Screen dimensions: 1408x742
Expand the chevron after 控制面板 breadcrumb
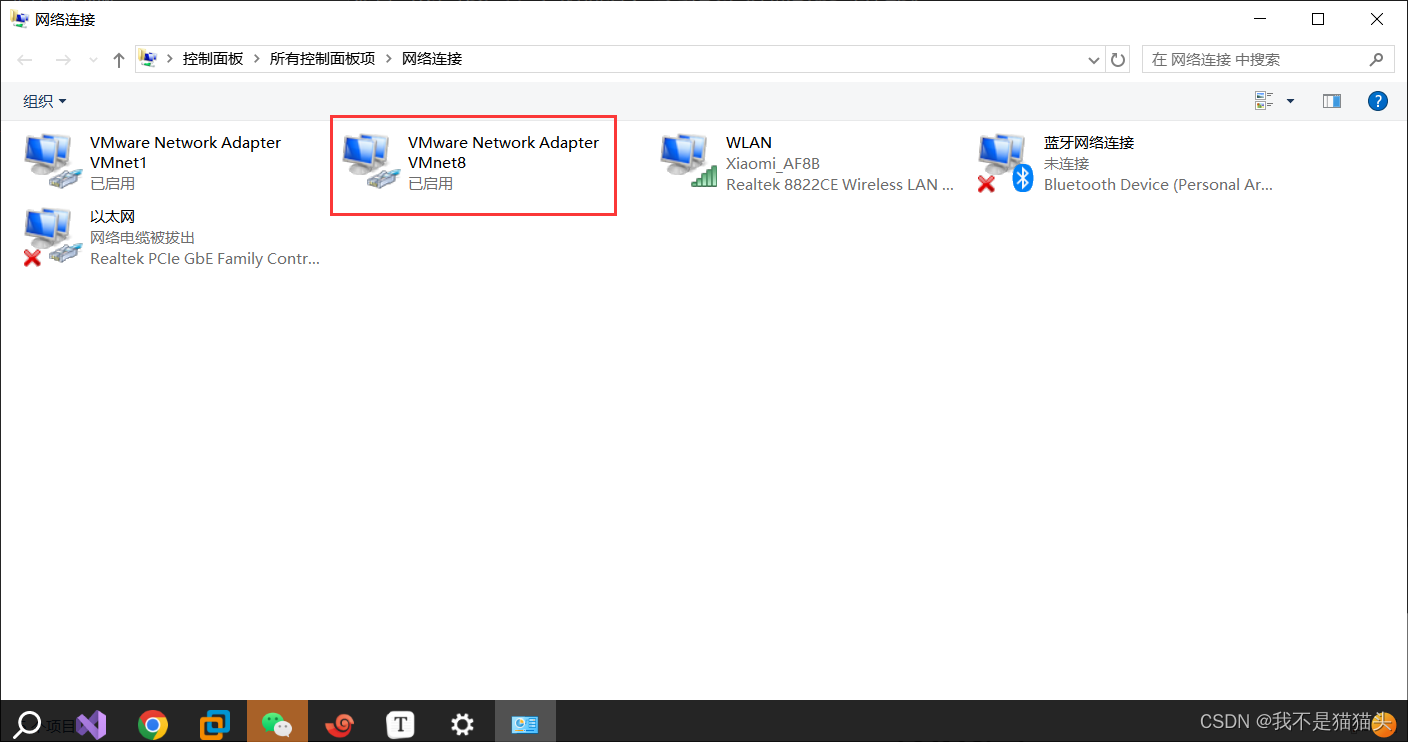coord(256,59)
